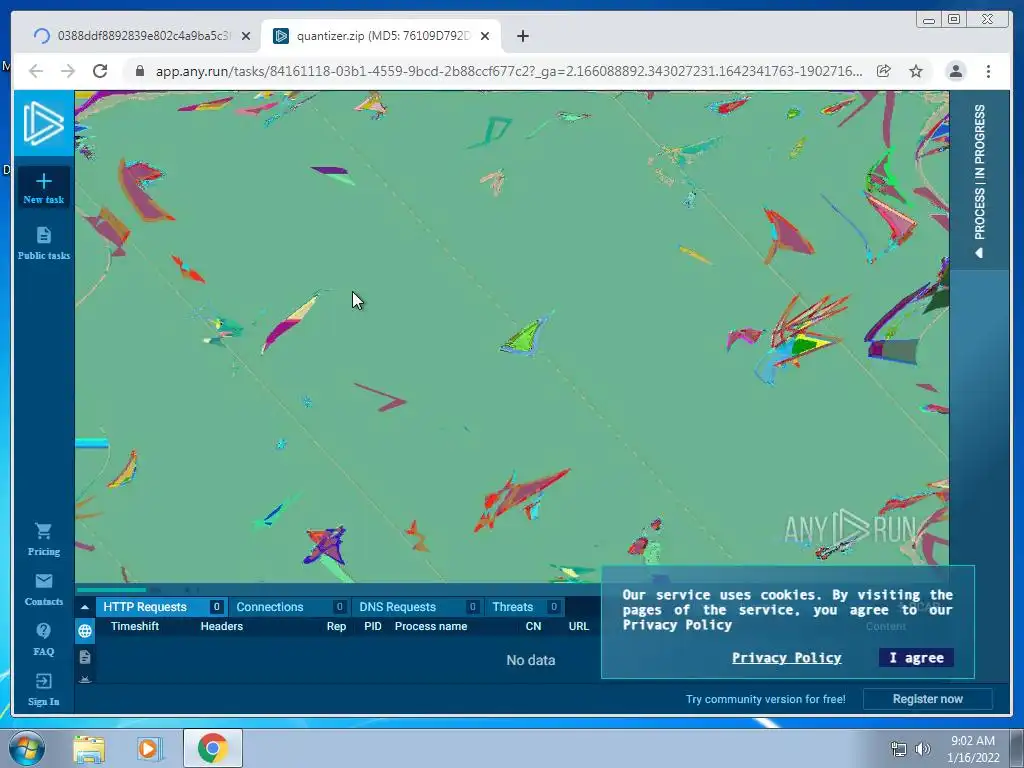Click the I agree cookie button
The width and height of the screenshot is (1024, 768).
click(916, 658)
